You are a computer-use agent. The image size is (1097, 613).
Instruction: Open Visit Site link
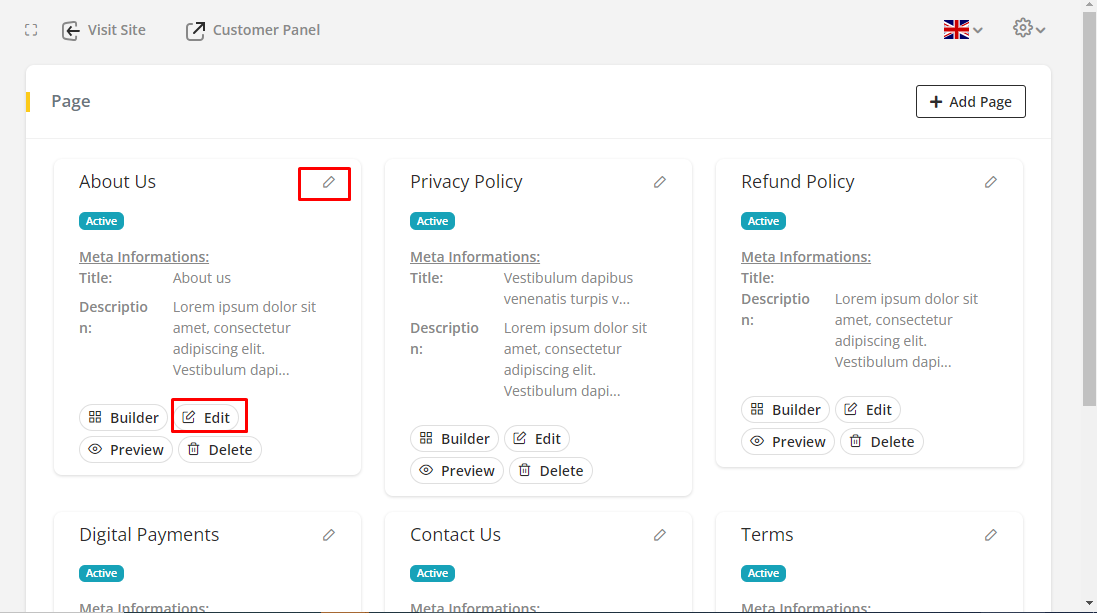(x=104, y=30)
